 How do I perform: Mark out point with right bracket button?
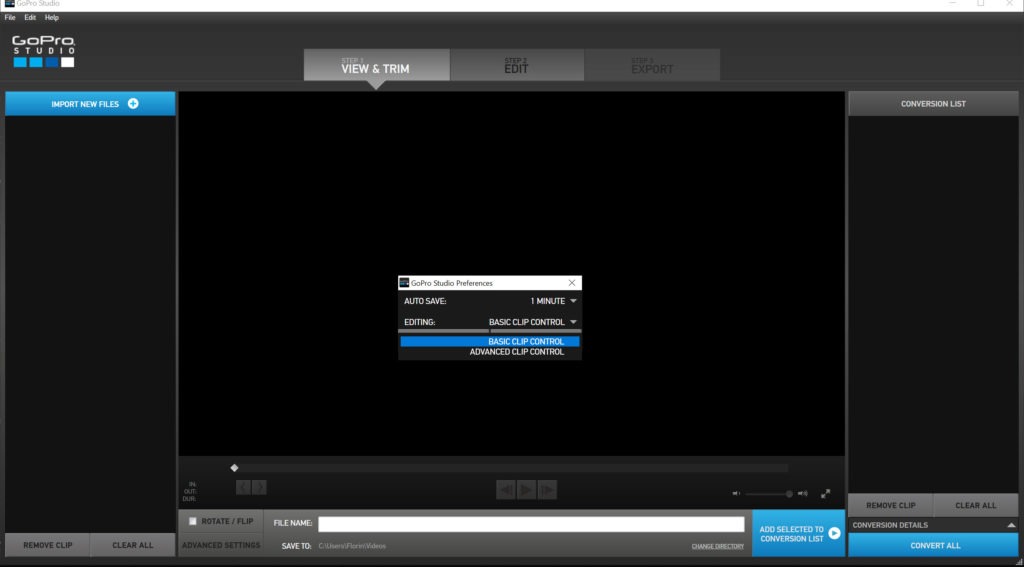pyautogui.click(x=259, y=487)
